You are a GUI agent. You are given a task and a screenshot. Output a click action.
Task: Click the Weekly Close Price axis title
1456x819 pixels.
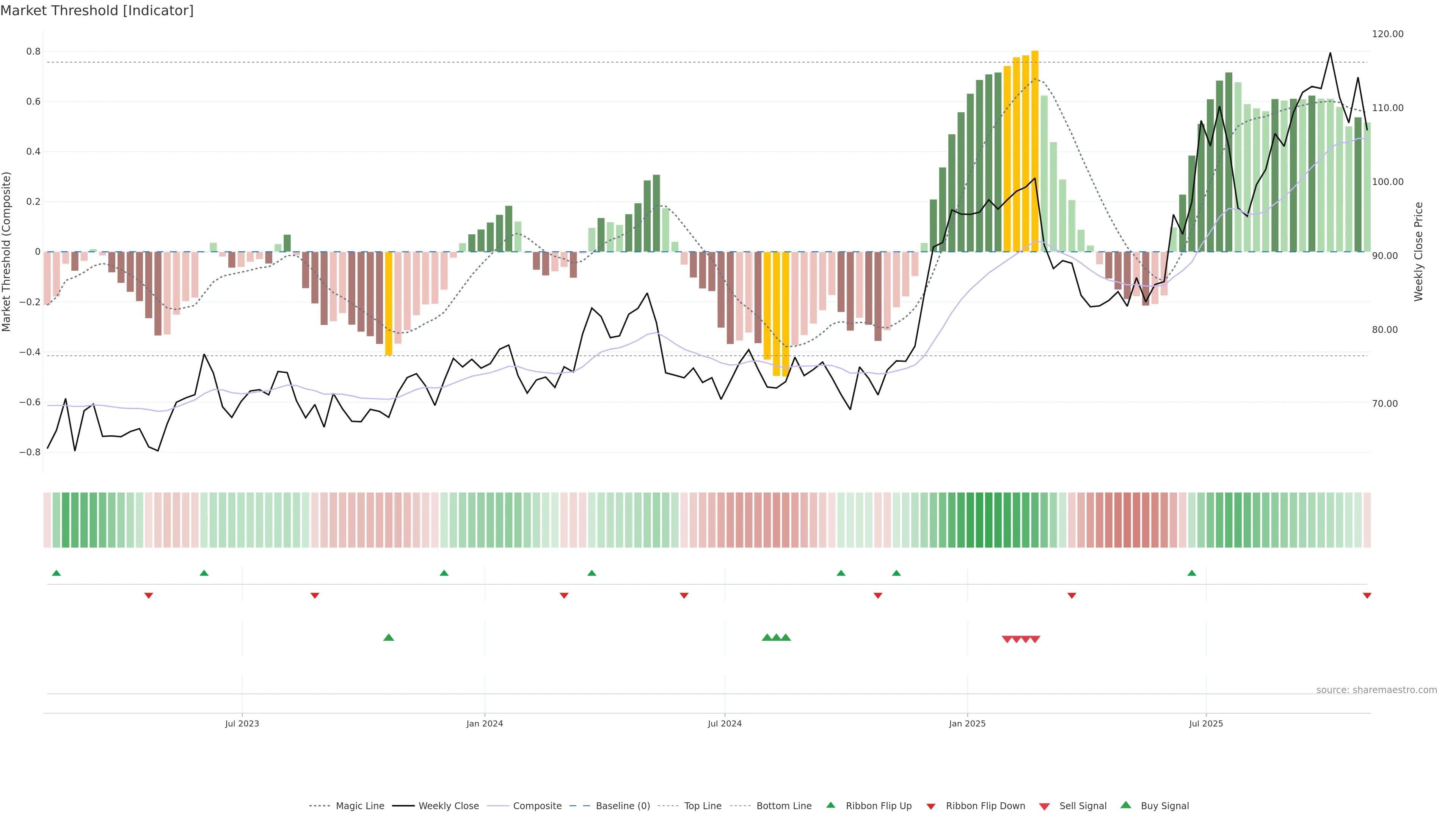pos(1418,251)
